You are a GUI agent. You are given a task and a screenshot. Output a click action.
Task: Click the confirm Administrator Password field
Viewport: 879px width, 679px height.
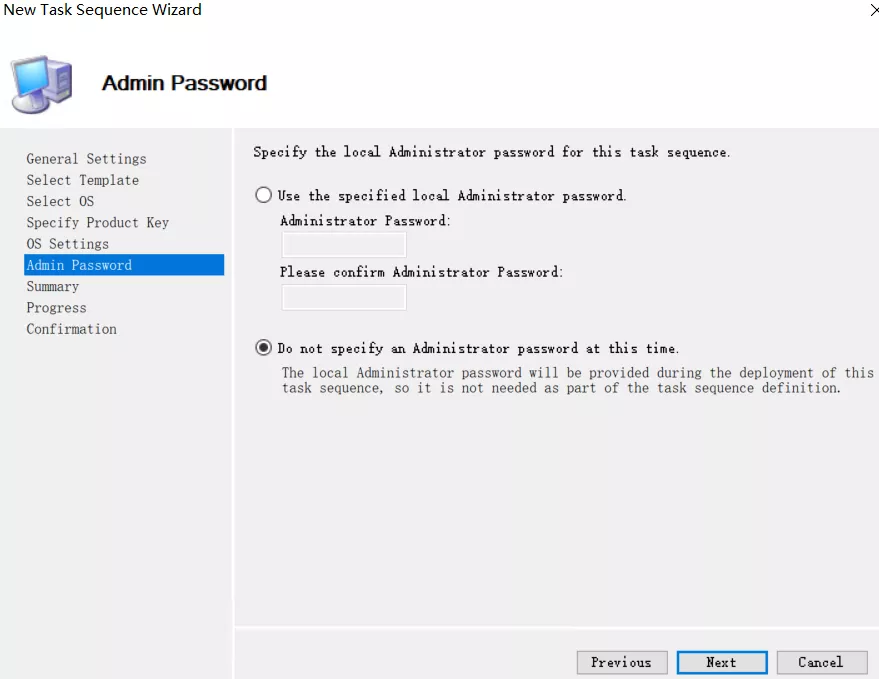click(x=344, y=297)
